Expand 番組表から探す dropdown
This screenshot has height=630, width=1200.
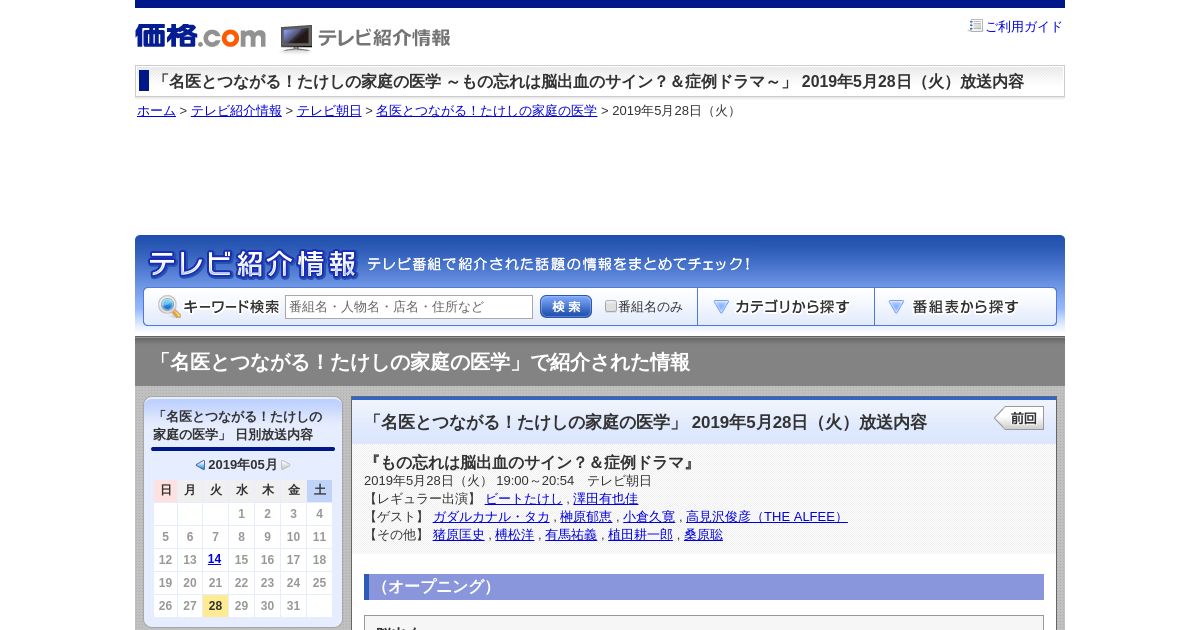tap(965, 307)
